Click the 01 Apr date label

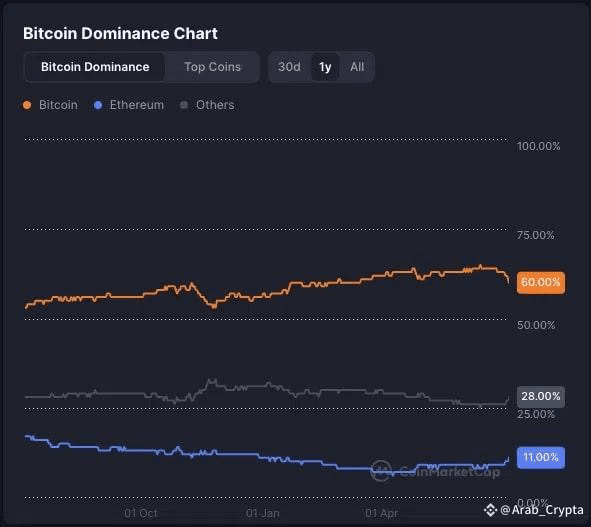381,513
